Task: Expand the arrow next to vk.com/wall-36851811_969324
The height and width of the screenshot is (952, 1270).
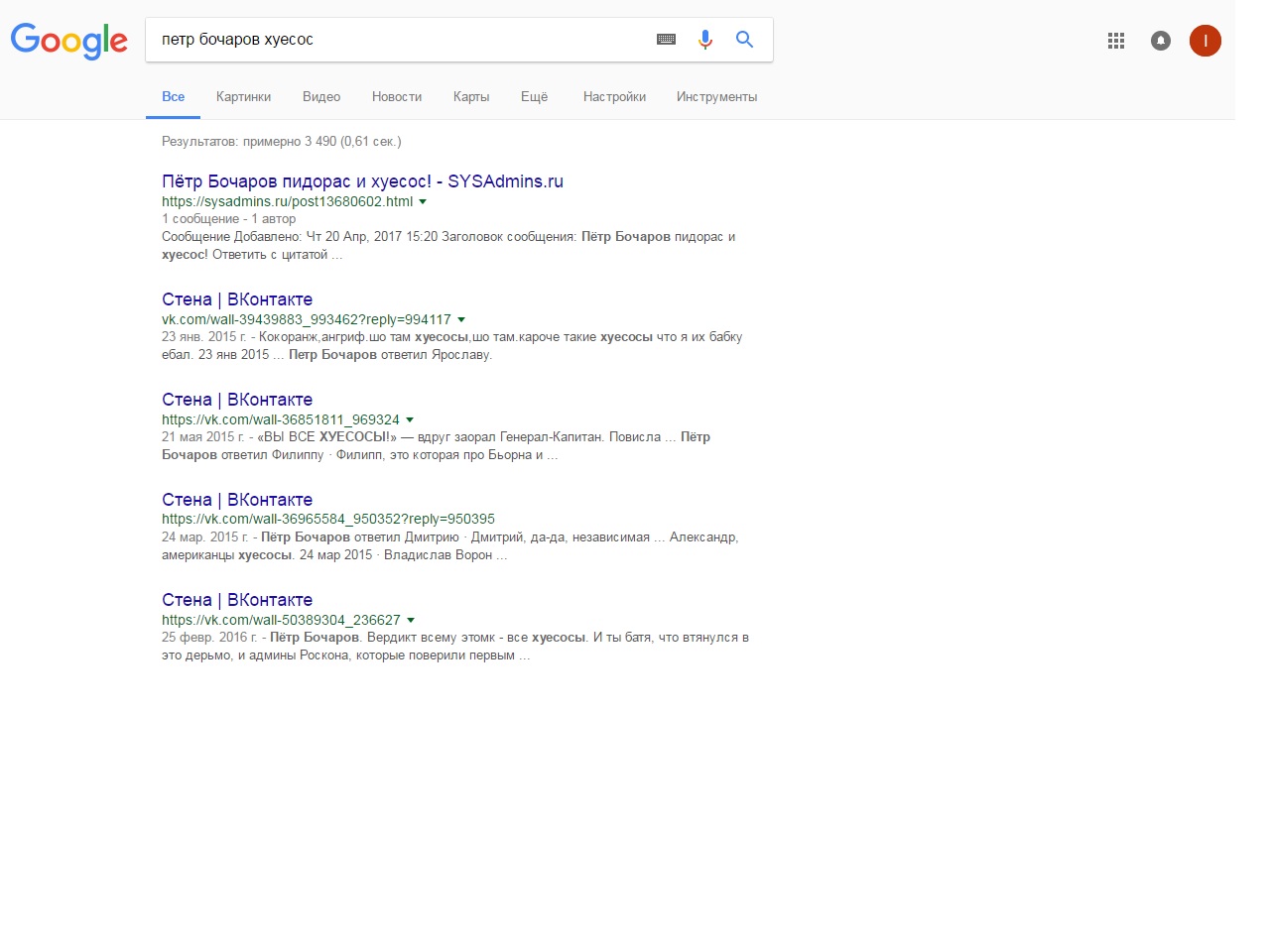Action: pyautogui.click(x=410, y=419)
